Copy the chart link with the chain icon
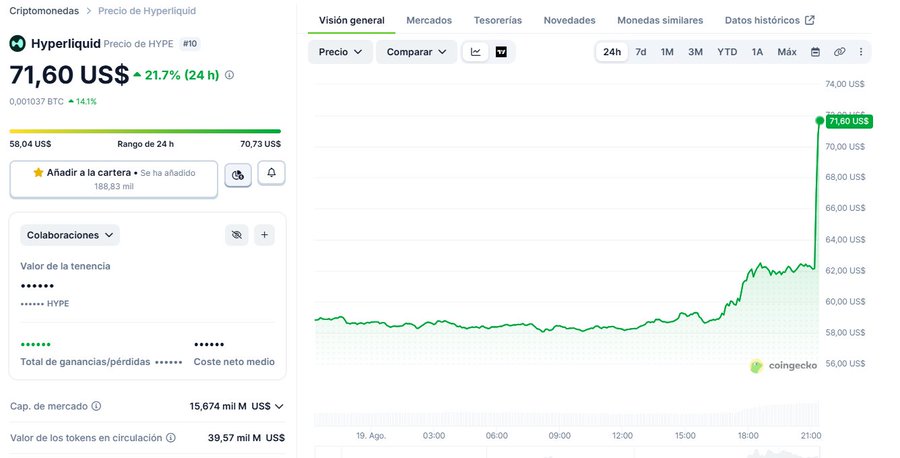The height and width of the screenshot is (458, 900). coord(839,52)
